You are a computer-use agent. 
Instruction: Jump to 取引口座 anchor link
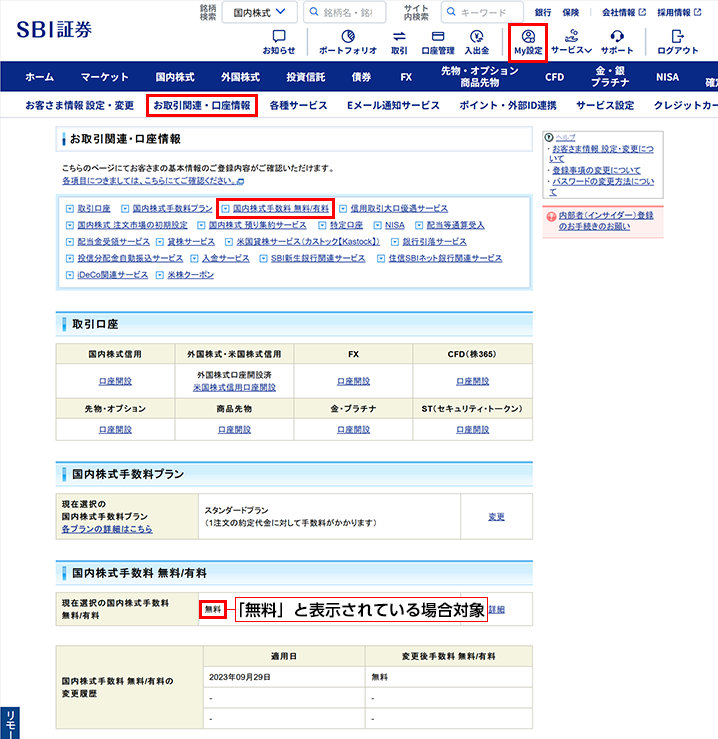point(94,208)
